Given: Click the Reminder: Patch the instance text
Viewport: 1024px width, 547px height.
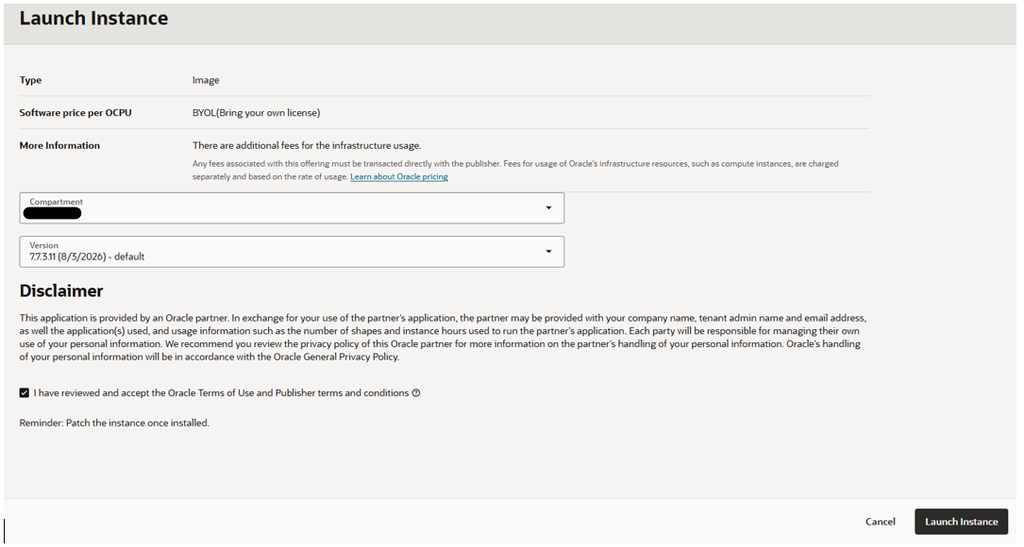Looking at the screenshot, I should pyautogui.click(x=114, y=423).
